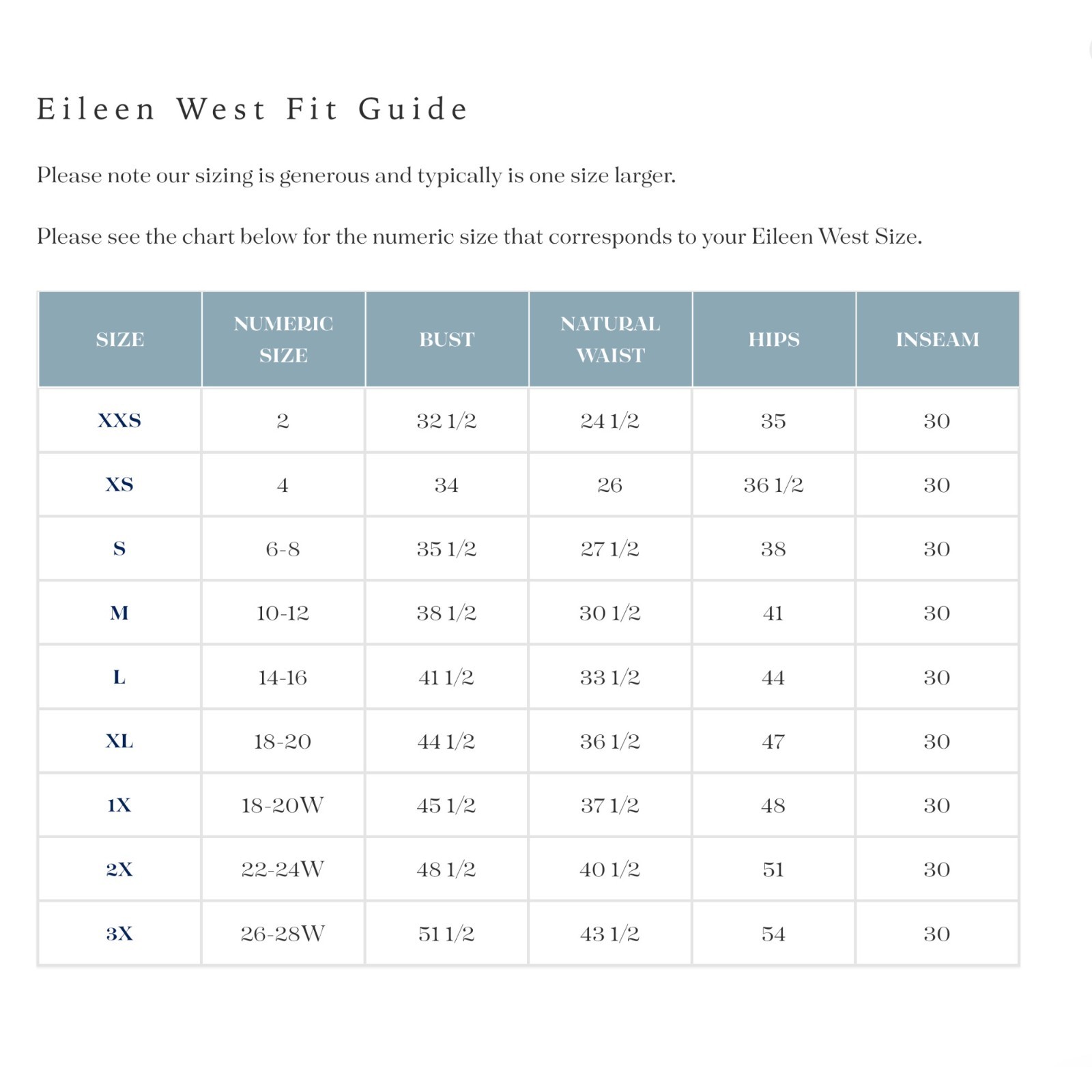The image size is (1092, 1092).
Task: Select the 51 1/2 bust measurement cell
Action: pos(447,934)
